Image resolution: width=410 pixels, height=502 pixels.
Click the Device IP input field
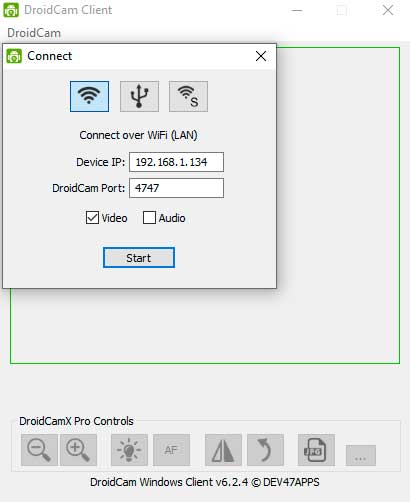176,162
